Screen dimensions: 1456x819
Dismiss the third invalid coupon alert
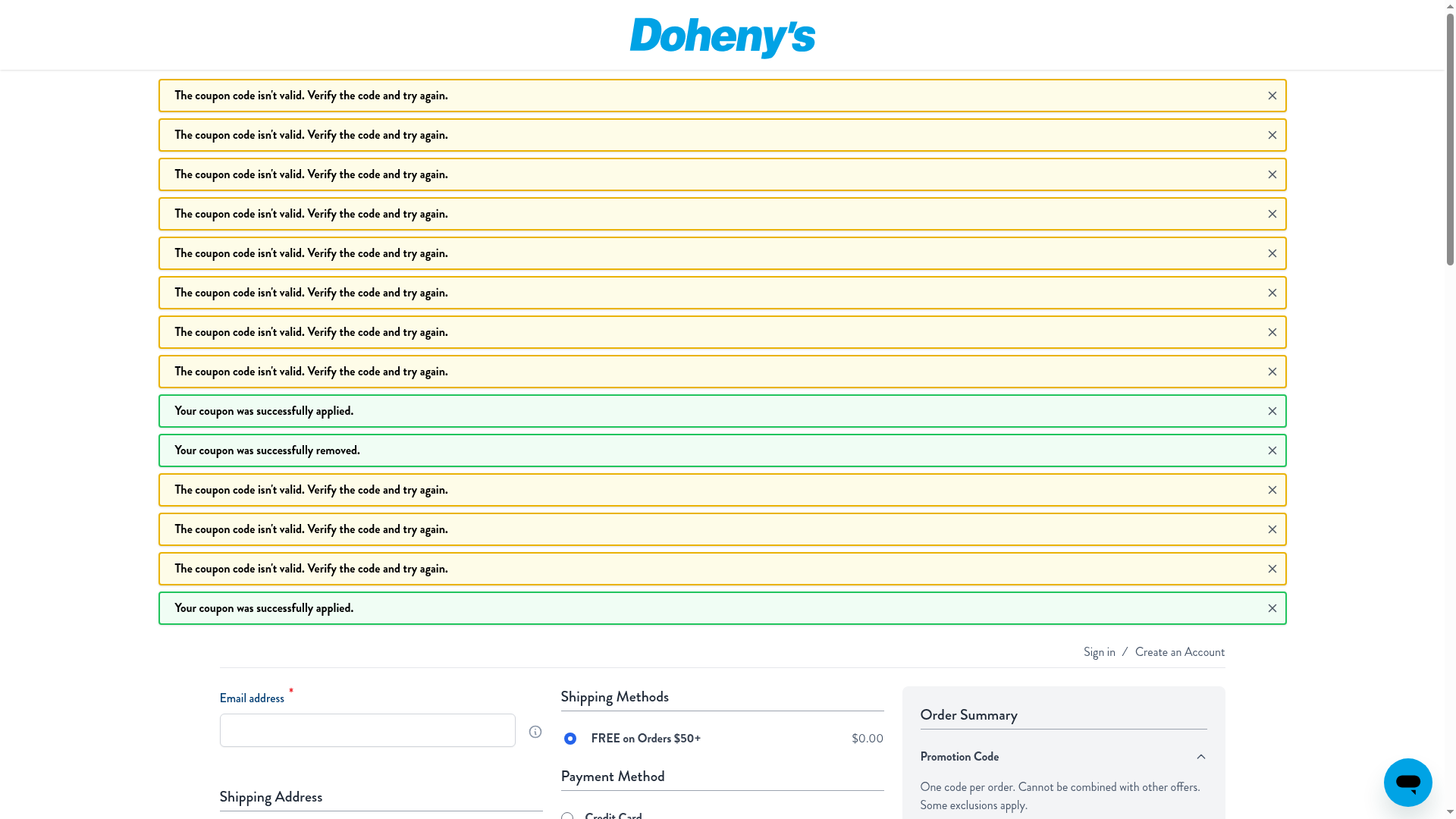pyautogui.click(x=1272, y=174)
